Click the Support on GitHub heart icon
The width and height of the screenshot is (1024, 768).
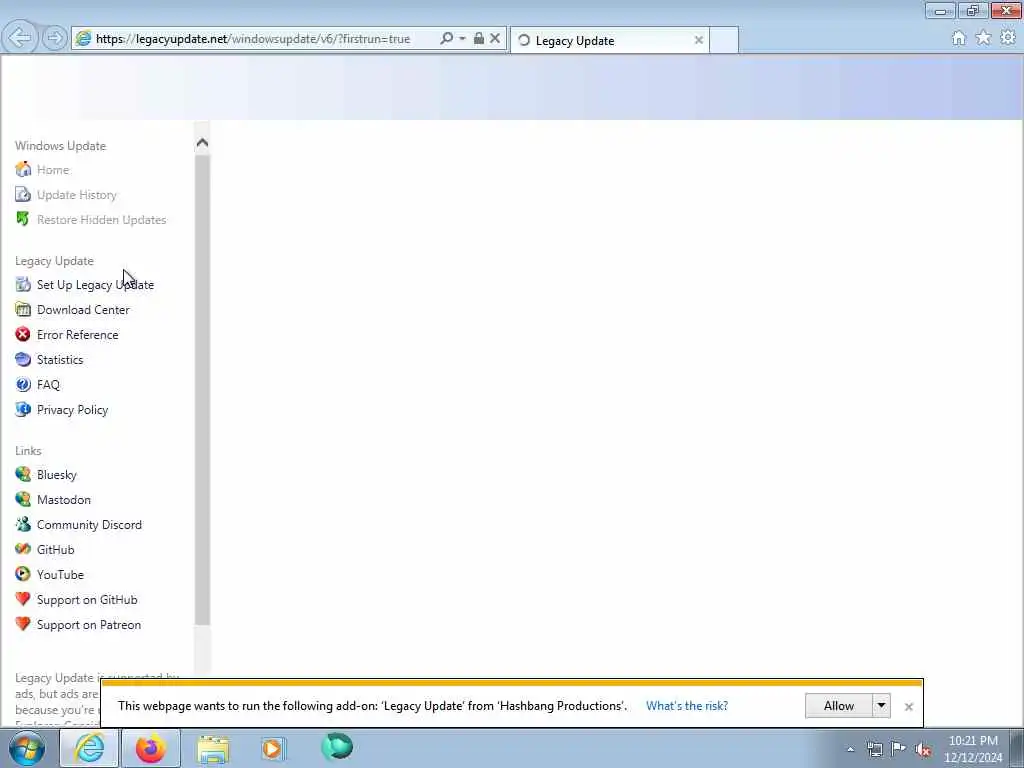click(23, 600)
